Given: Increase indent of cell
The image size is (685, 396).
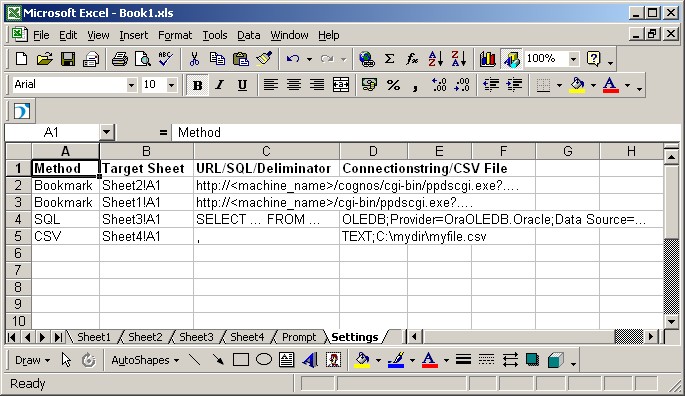Looking at the screenshot, I should click(x=514, y=85).
